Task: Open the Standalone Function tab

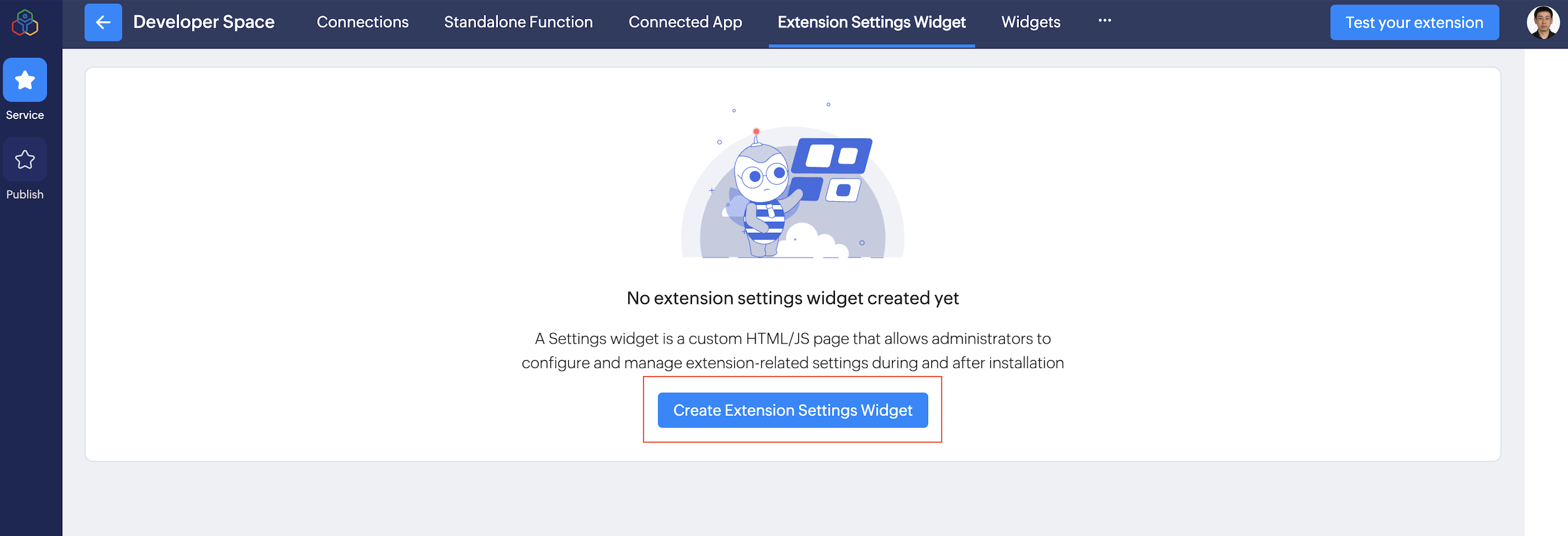Action: [518, 23]
